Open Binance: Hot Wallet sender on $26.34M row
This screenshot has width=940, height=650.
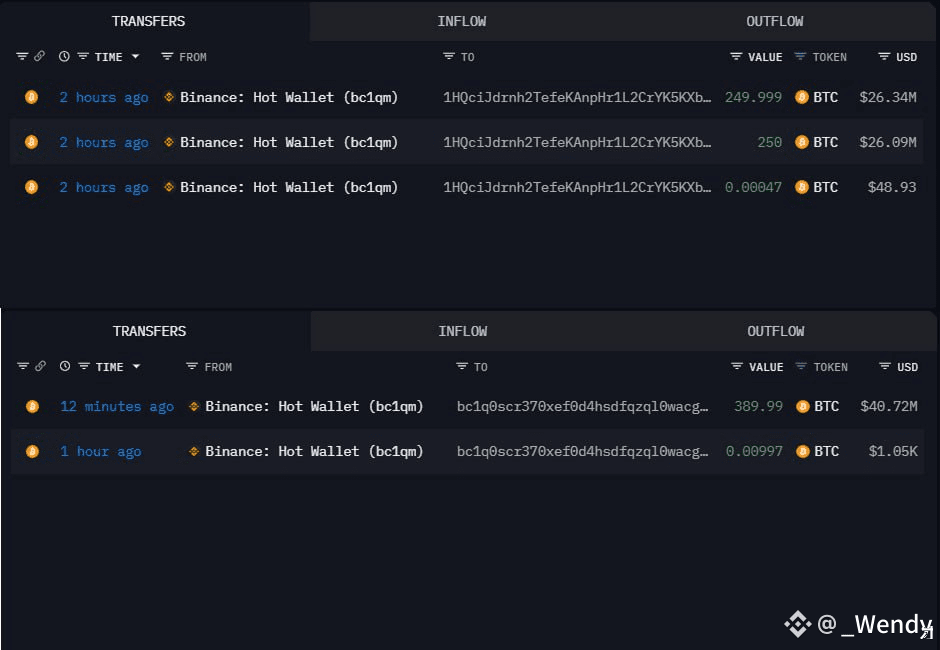289,97
